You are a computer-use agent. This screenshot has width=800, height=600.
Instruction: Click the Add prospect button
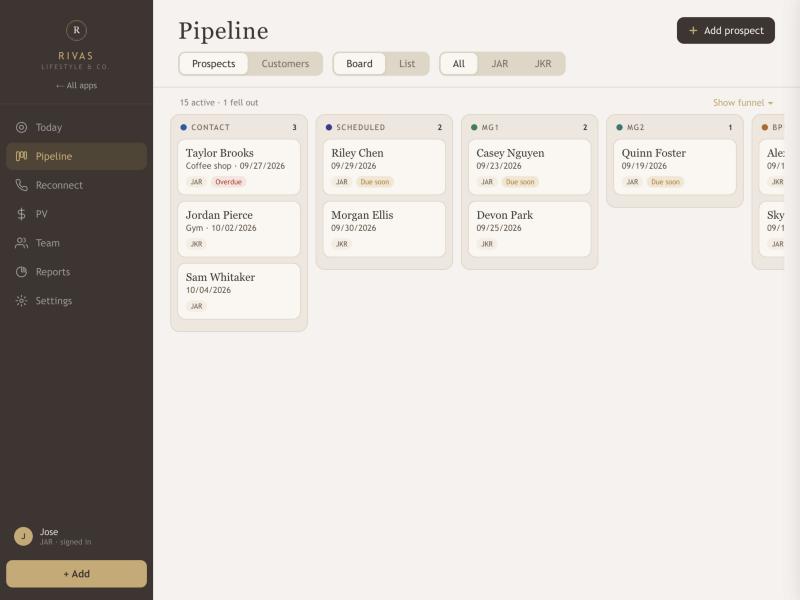(x=726, y=31)
